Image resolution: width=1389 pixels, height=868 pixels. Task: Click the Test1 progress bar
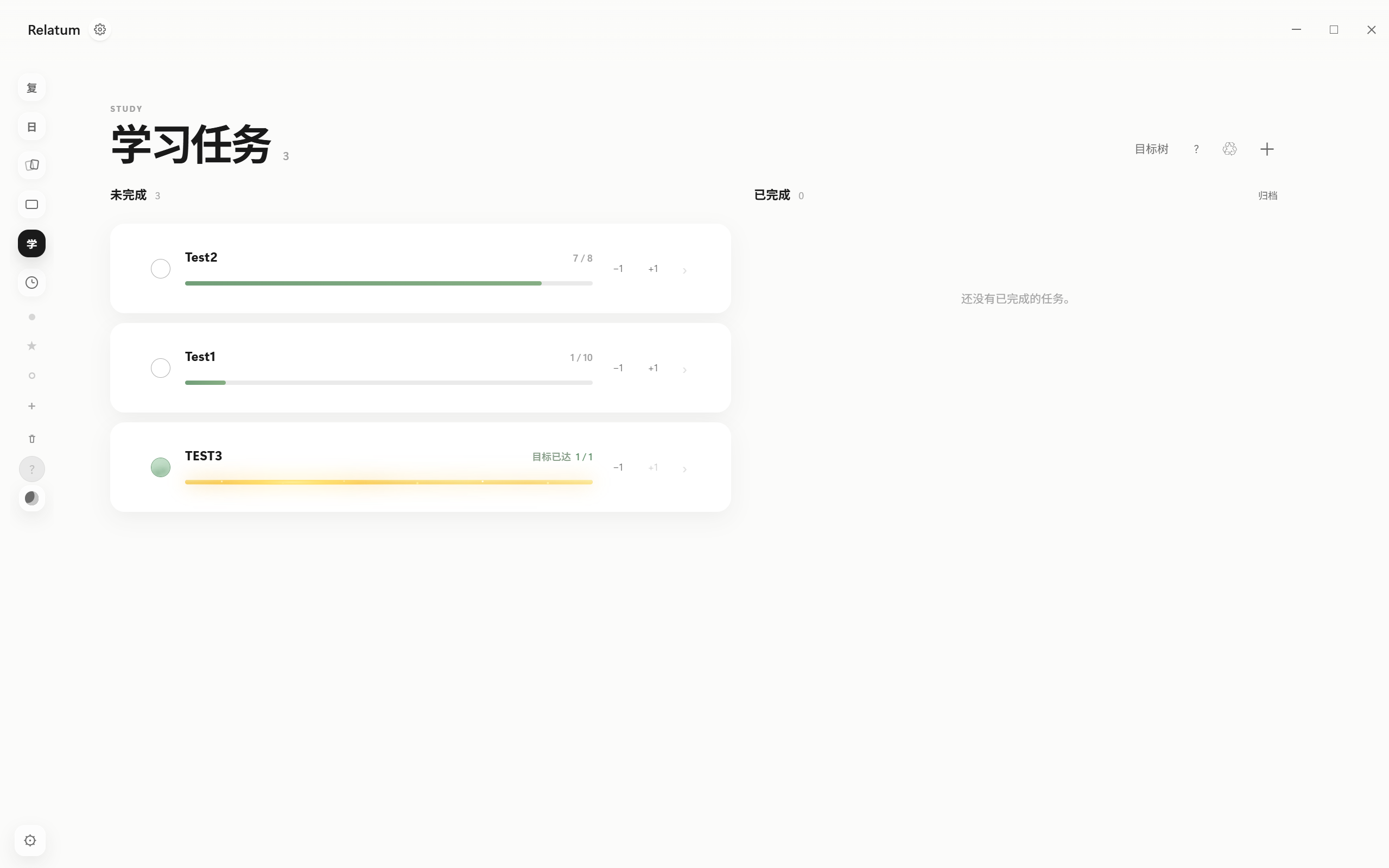point(389,382)
